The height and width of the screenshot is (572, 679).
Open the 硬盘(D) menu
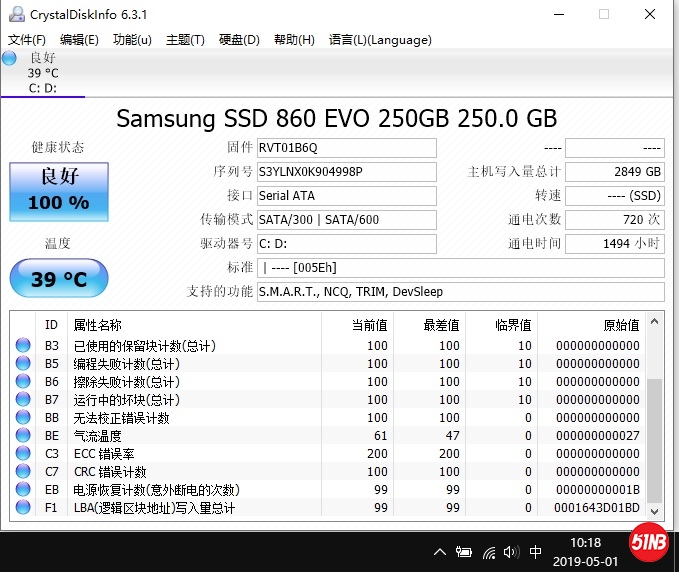[239, 40]
